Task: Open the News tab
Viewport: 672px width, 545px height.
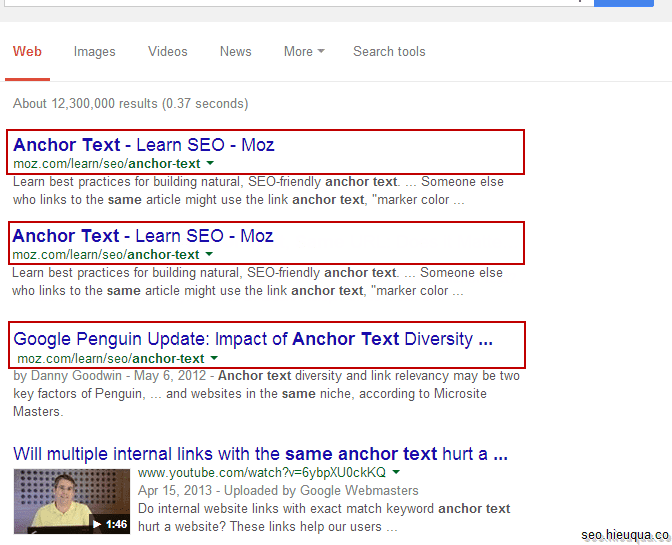Action: click(235, 51)
